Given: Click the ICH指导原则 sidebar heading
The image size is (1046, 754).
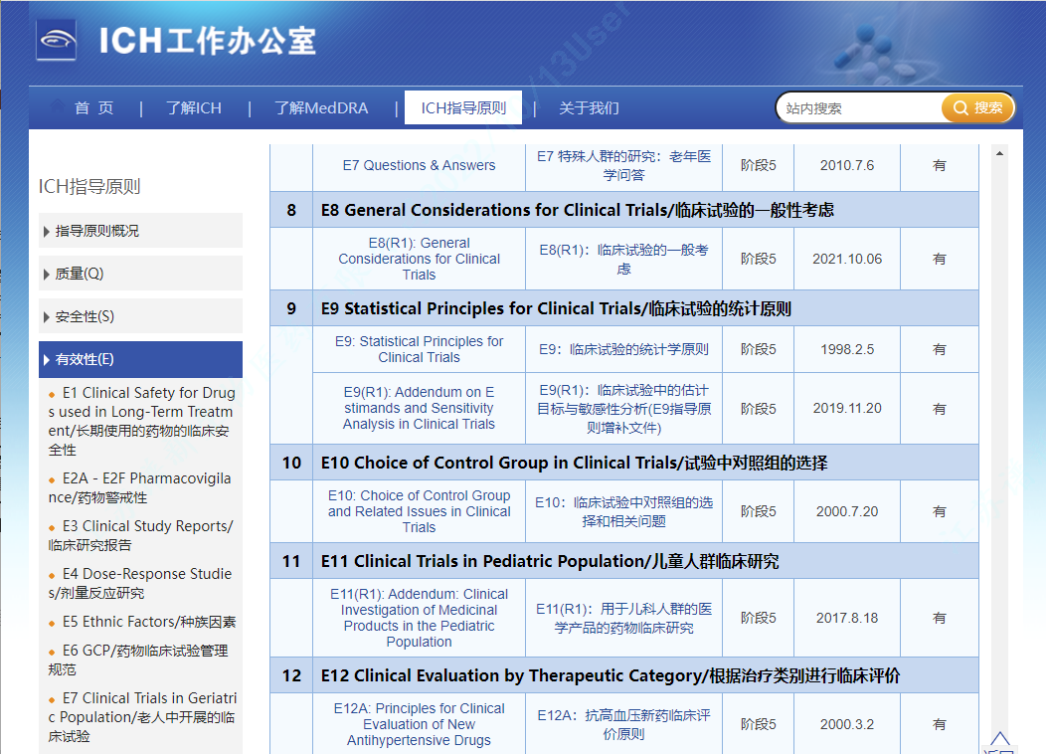Looking at the screenshot, I should pyautogui.click(x=89, y=187).
